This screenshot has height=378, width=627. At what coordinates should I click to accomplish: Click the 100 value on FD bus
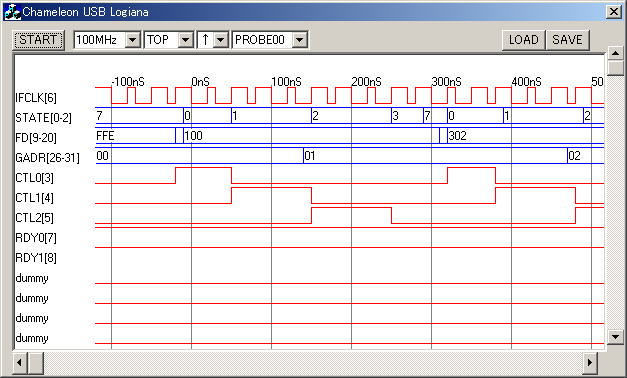click(194, 136)
